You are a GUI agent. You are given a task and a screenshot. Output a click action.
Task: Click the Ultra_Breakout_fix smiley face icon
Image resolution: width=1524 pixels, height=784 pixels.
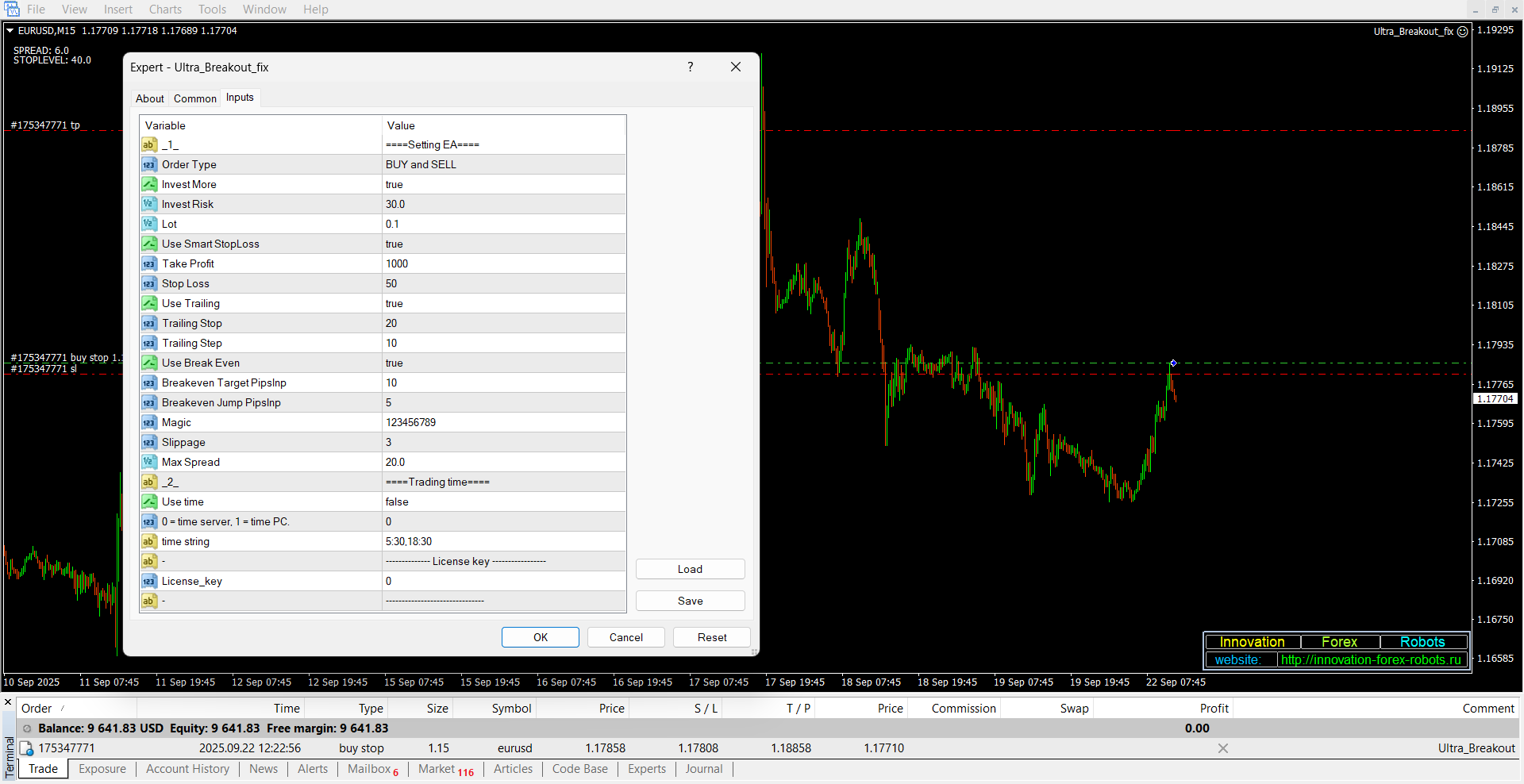pyautogui.click(x=1462, y=32)
